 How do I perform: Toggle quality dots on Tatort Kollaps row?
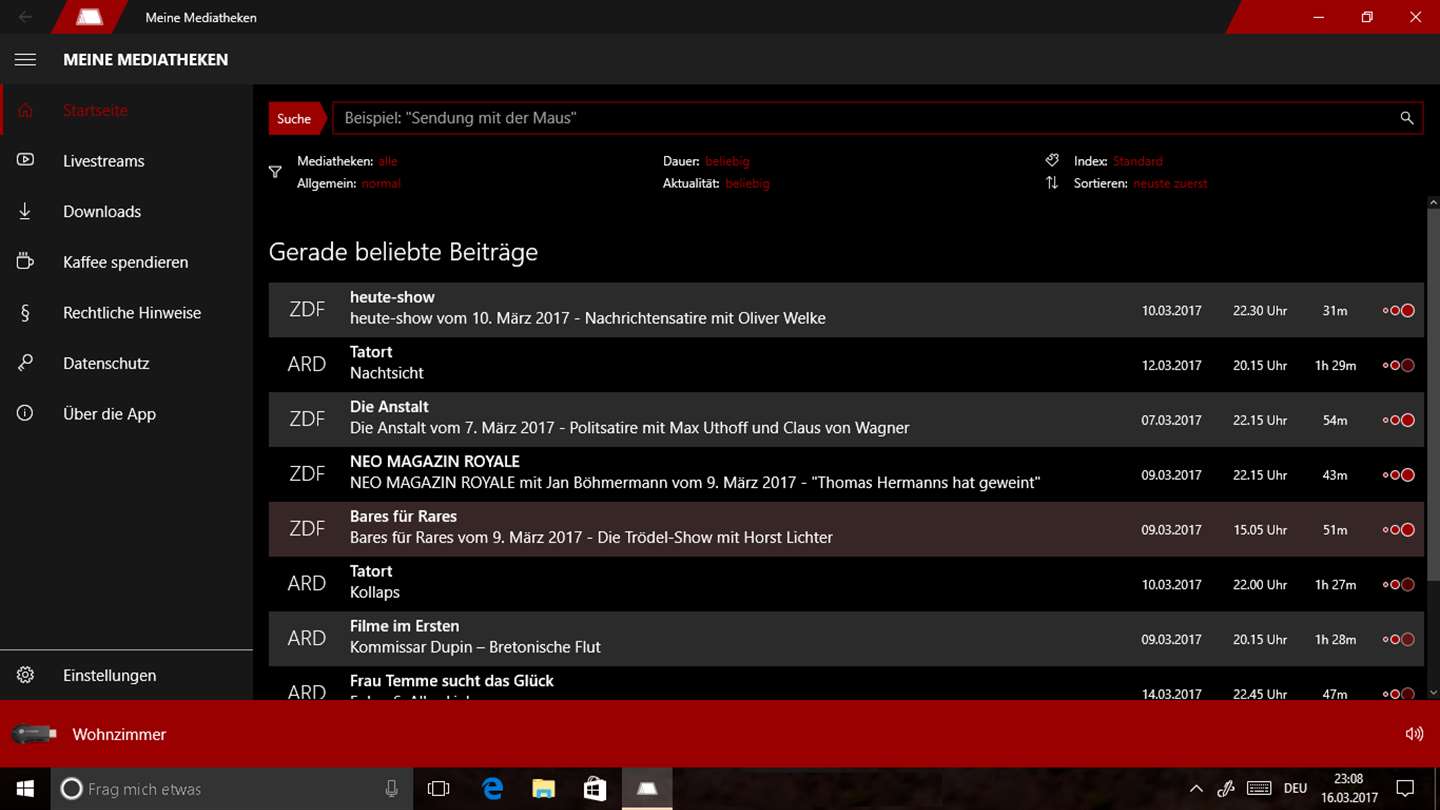(1399, 585)
